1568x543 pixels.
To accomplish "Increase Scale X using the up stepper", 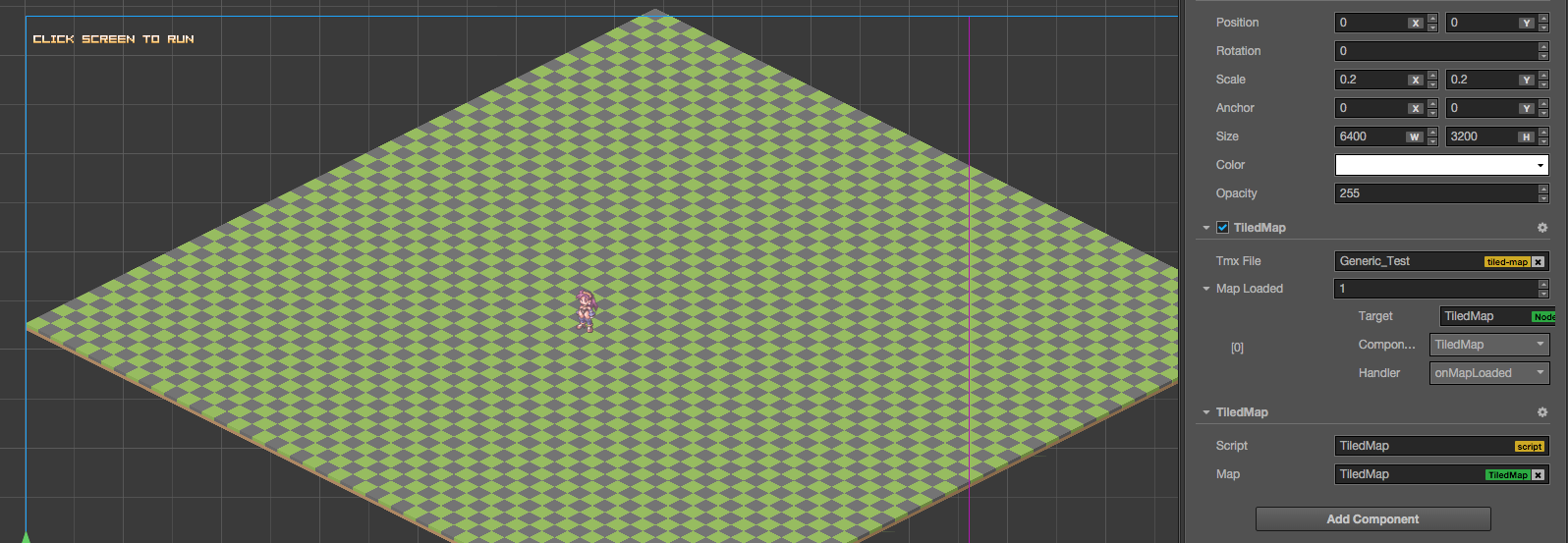I will point(1432,75).
